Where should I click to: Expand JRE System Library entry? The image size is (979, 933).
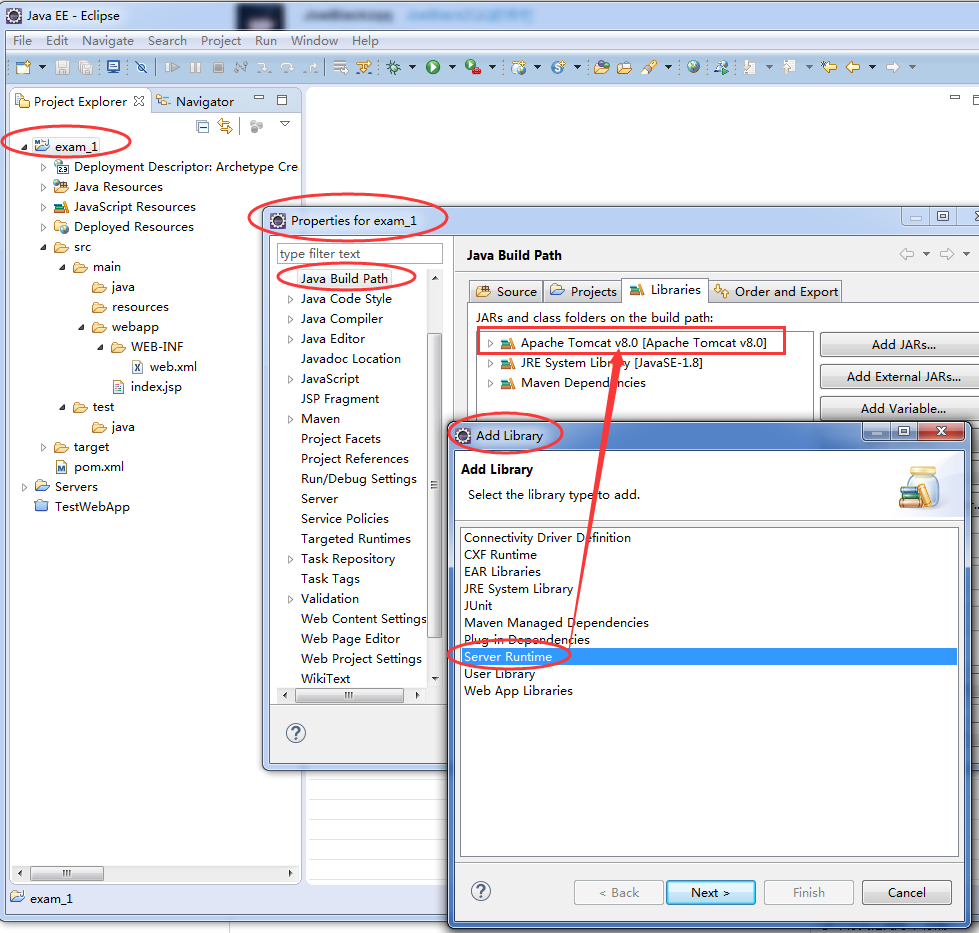pos(490,363)
